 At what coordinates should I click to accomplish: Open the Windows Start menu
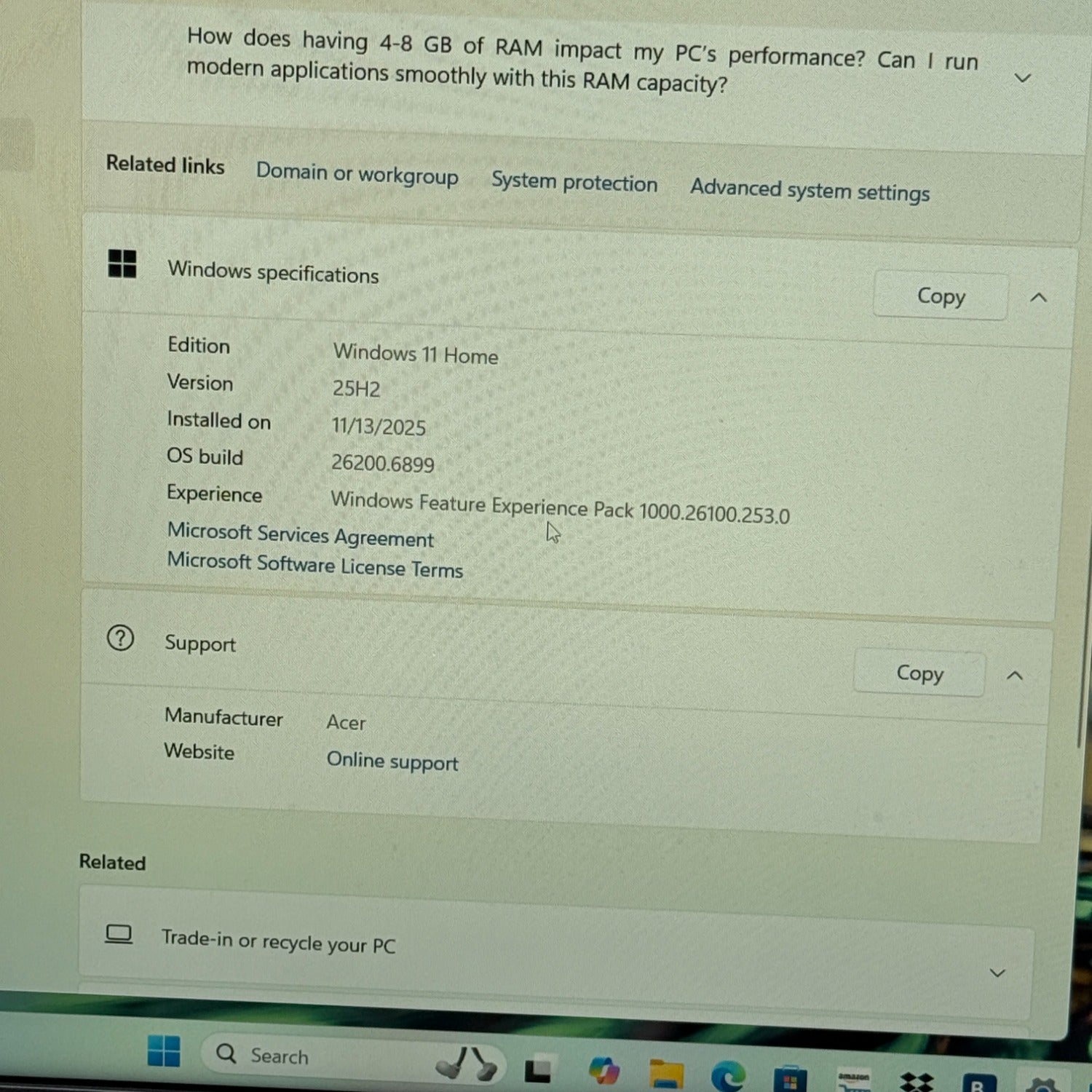(x=164, y=1051)
